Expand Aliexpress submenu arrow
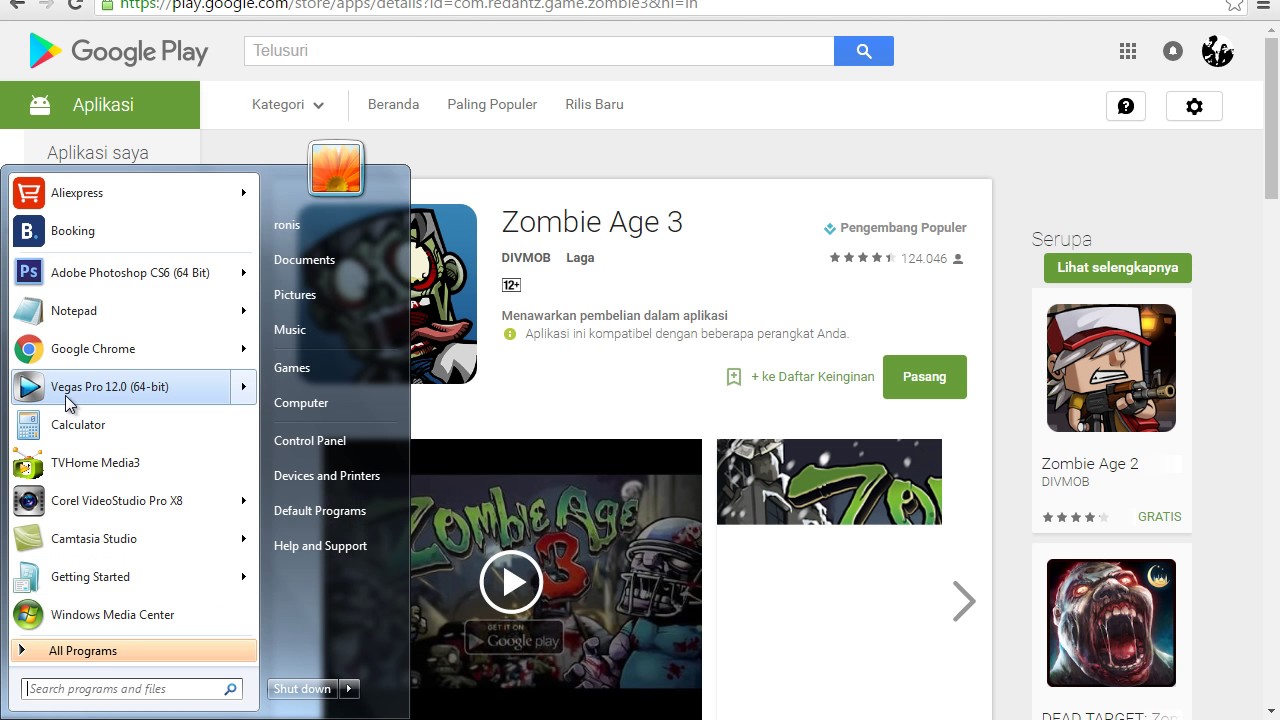This screenshot has width=1280, height=720. [243, 193]
